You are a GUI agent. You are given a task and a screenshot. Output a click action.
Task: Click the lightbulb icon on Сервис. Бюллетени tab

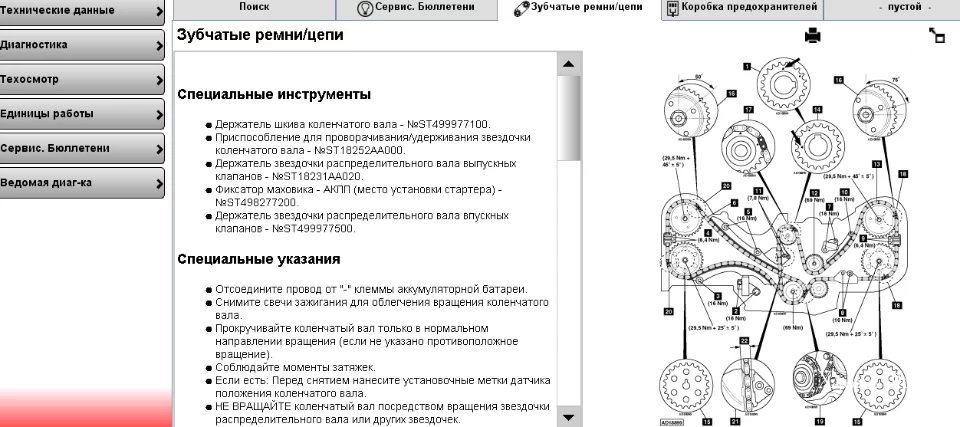365,9
